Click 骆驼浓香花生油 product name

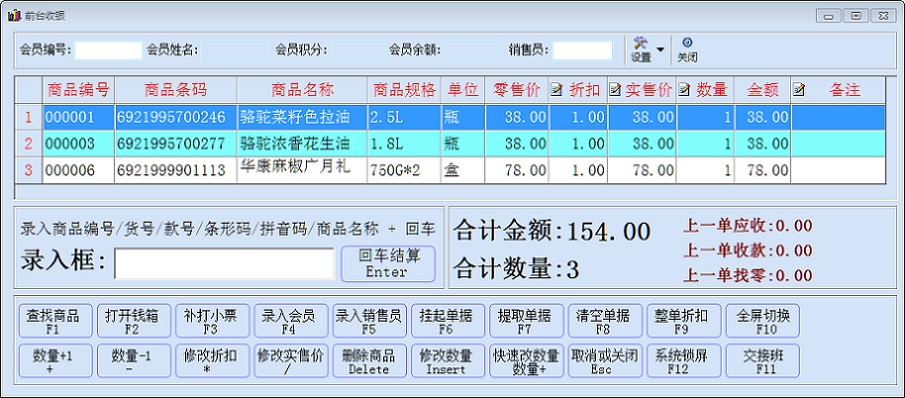[x=302, y=144]
